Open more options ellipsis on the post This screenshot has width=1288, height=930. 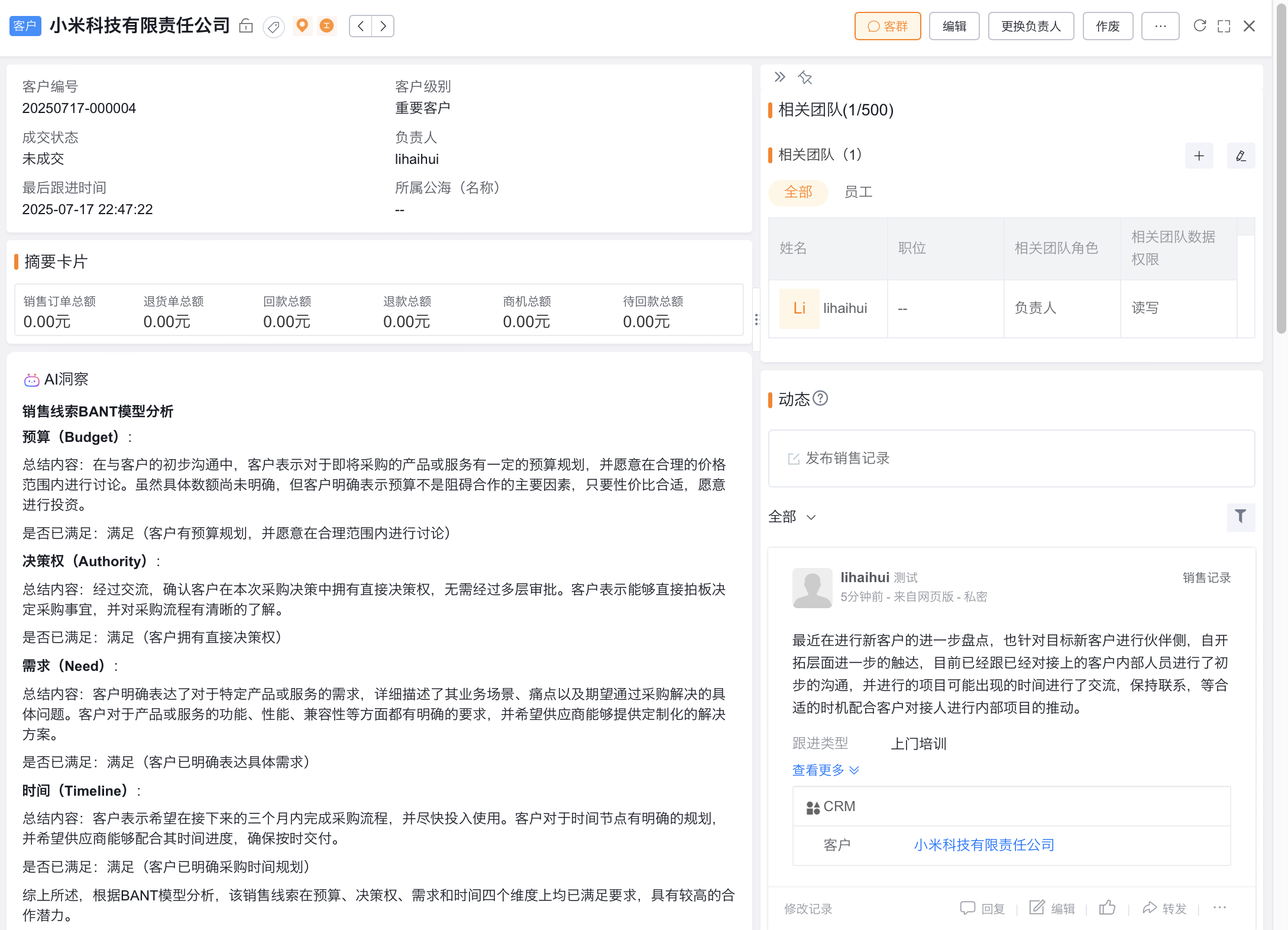click(x=1219, y=908)
